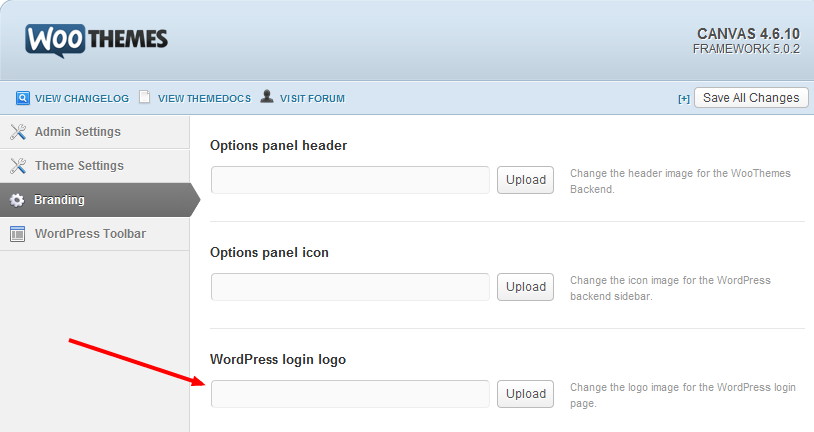Click the View Changelog magnifier icon
This screenshot has height=432, width=814.
pyautogui.click(x=22, y=98)
